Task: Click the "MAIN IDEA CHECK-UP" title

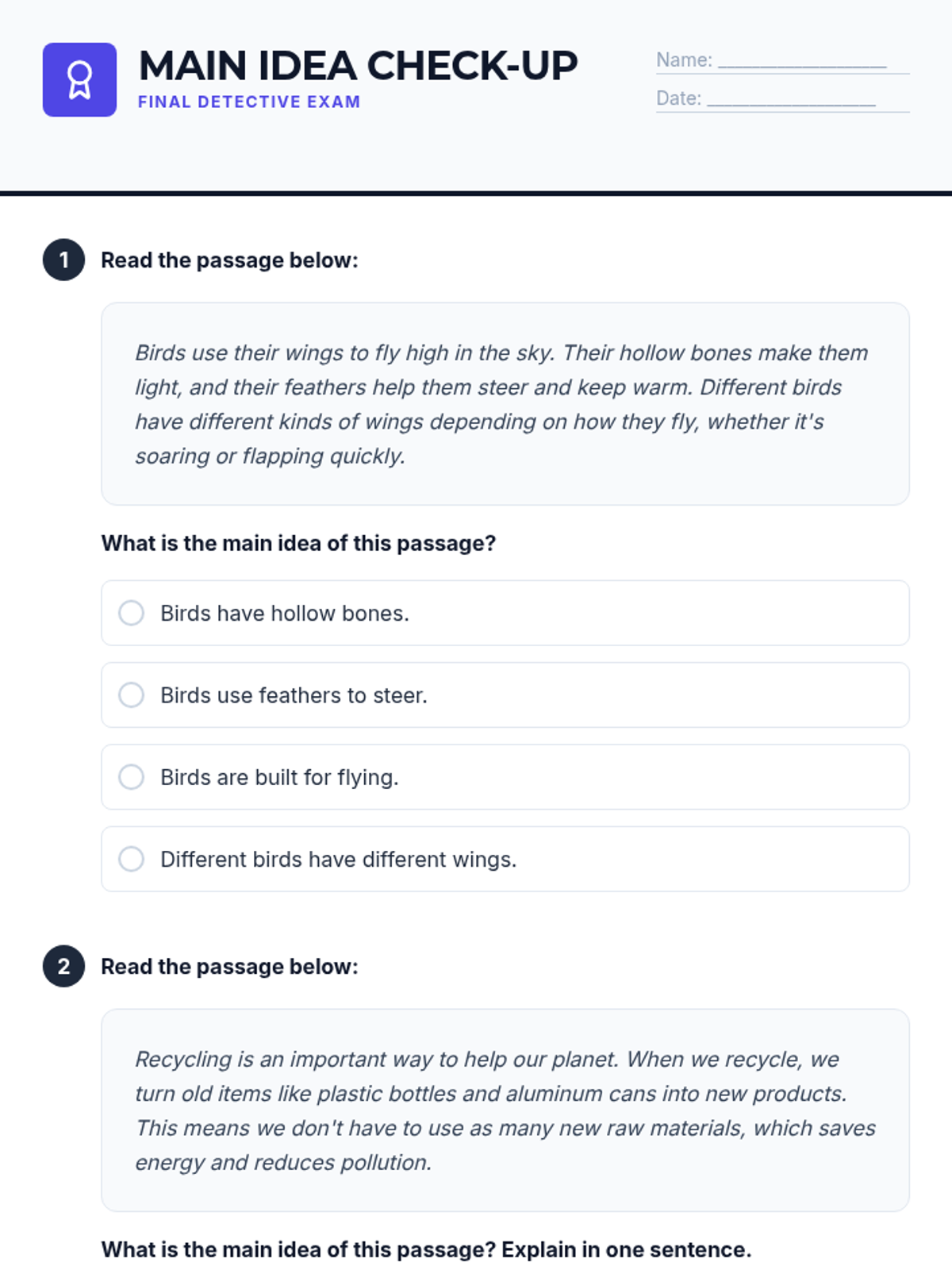Action: tap(358, 66)
